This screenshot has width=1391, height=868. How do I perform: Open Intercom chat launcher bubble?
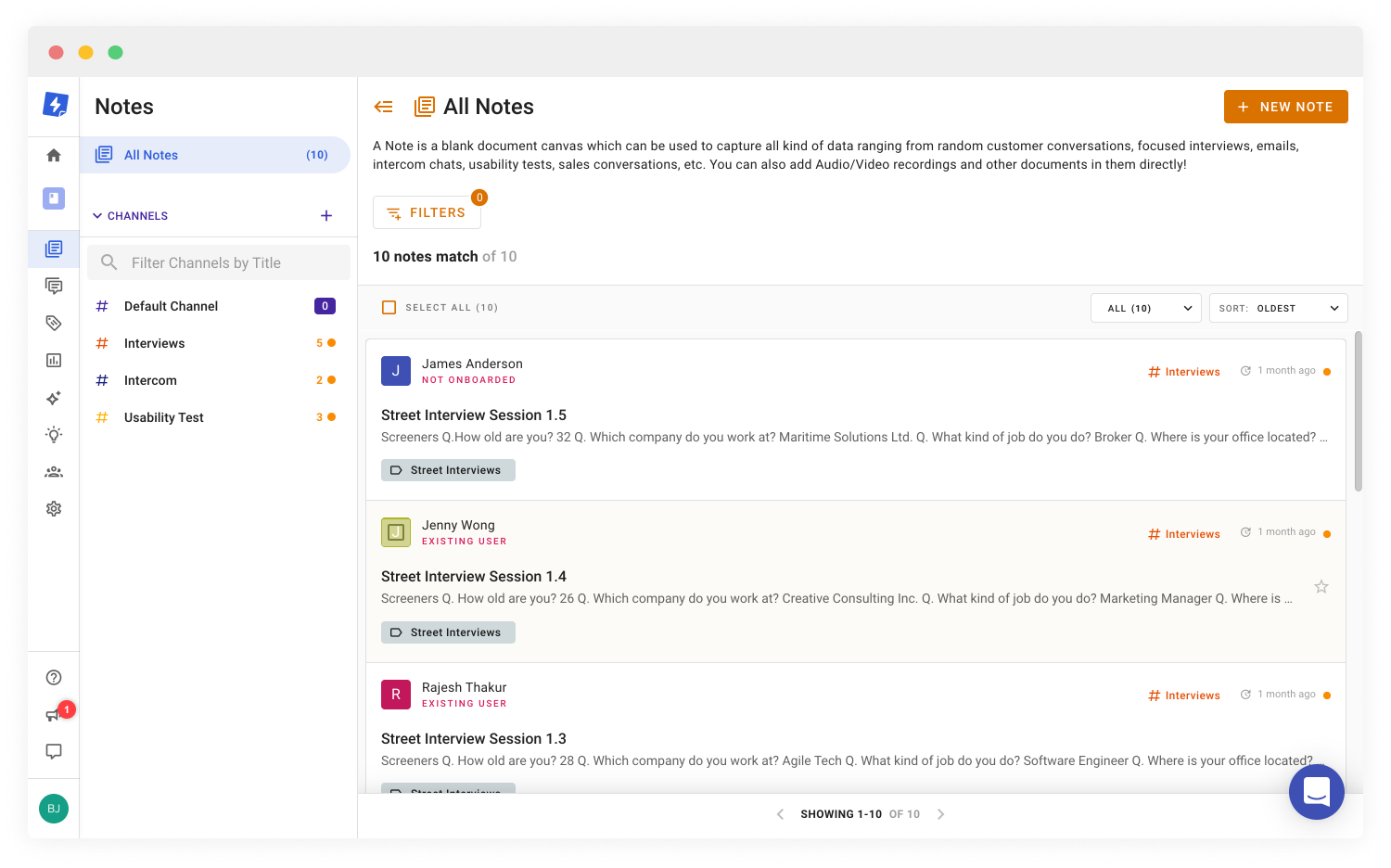point(1317,792)
